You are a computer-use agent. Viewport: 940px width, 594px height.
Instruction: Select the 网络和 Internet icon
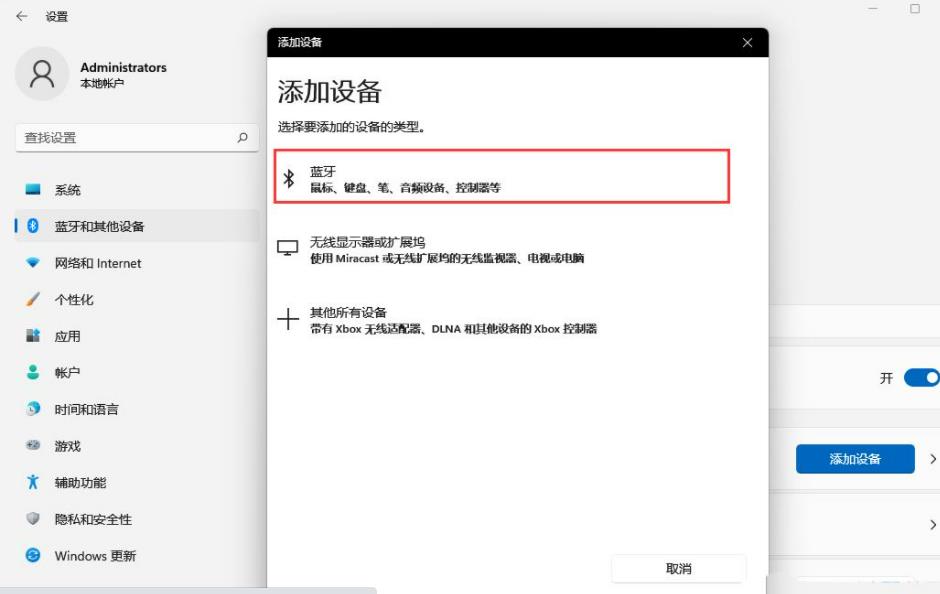pyautogui.click(x=34, y=262)
